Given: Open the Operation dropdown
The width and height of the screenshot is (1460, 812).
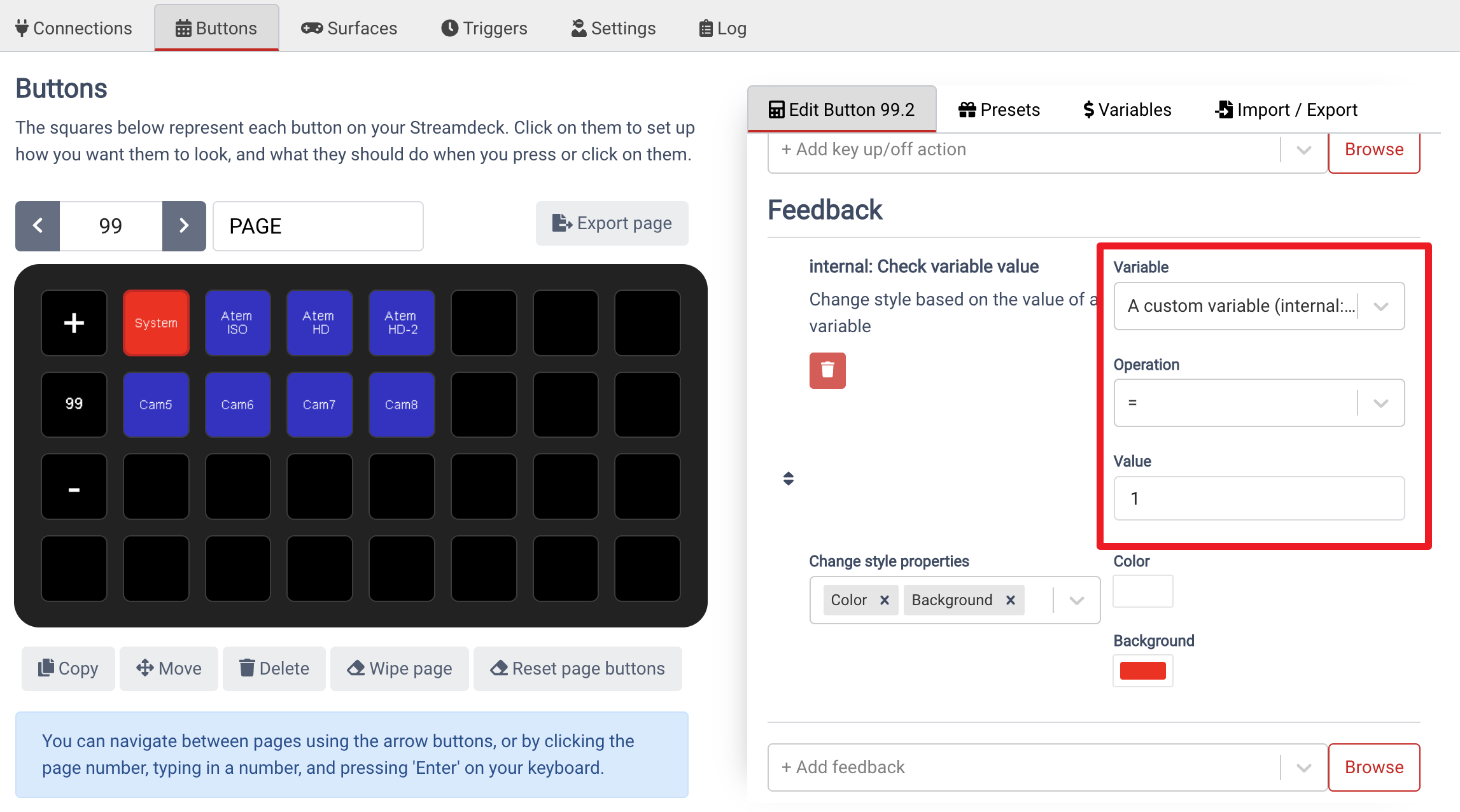Looking at the screenshot, I should 1380,403.
